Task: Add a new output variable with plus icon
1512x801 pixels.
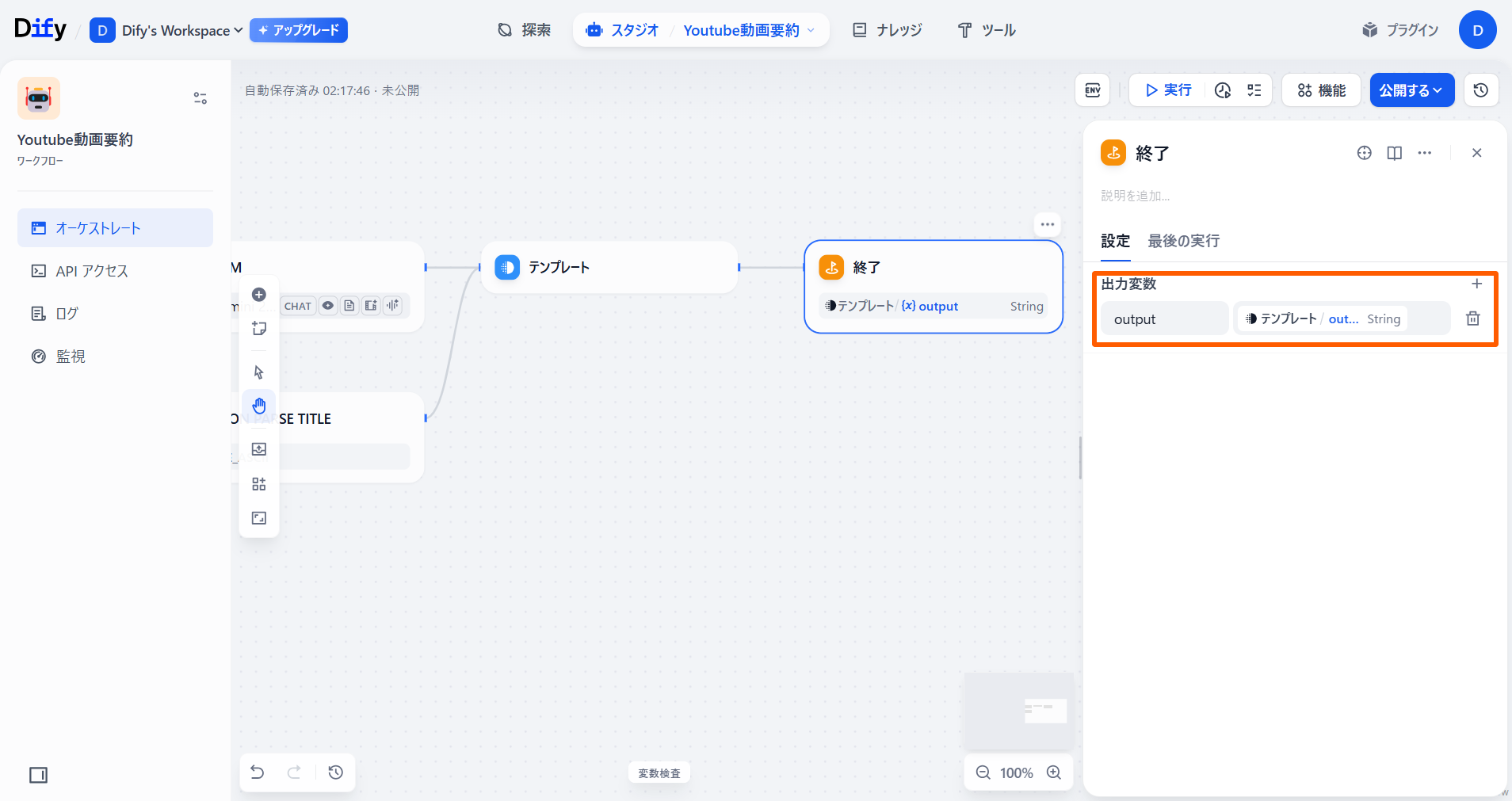Action: click(1476, 284)
